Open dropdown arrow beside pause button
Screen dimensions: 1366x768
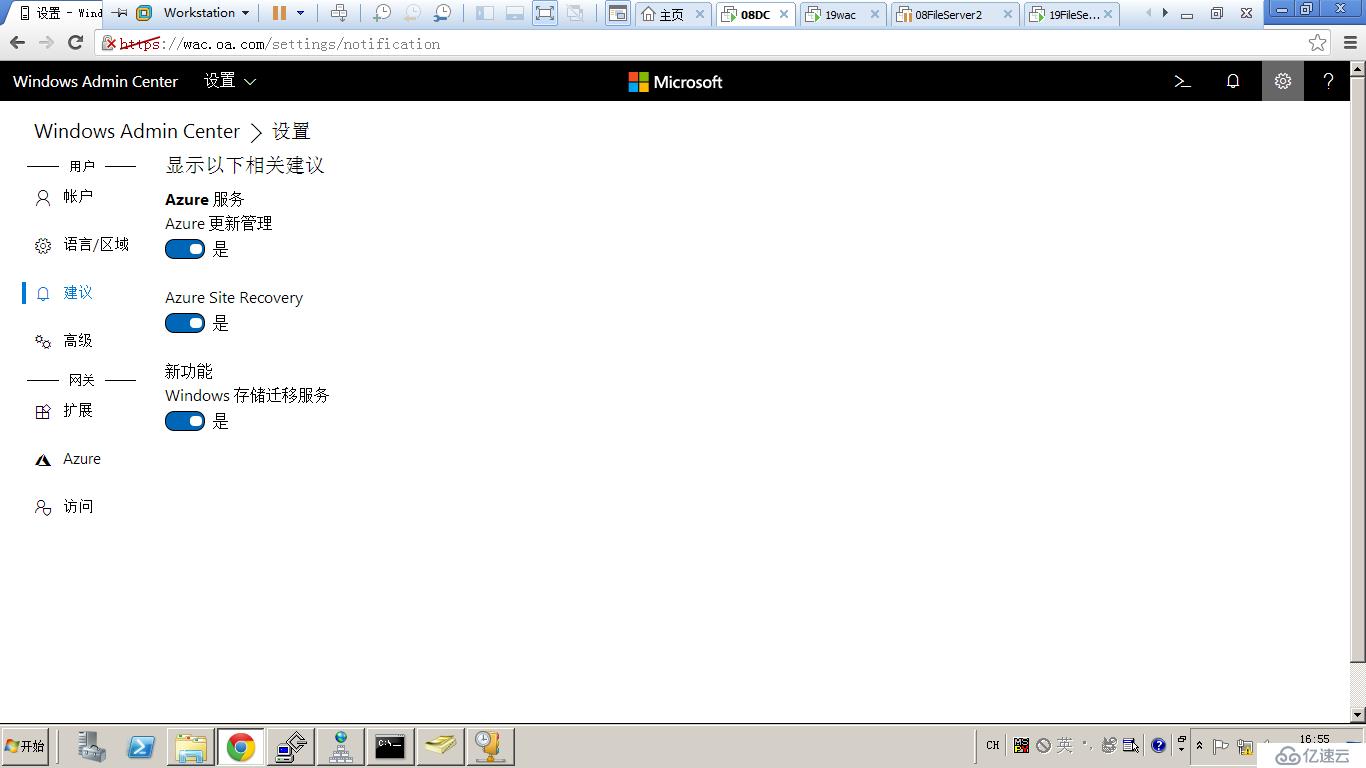click(x=300, y=13)
